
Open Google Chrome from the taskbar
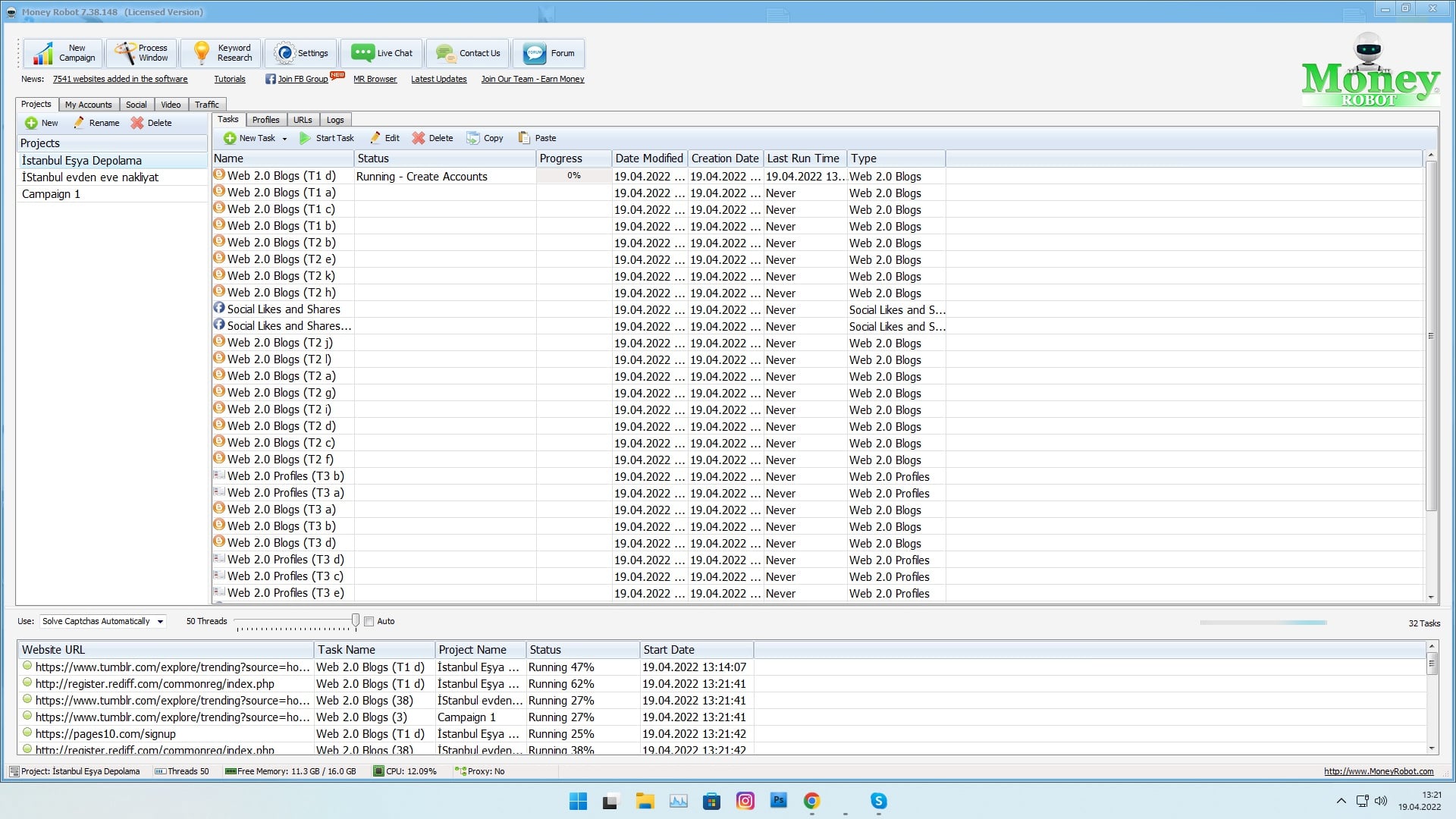click(812, 801)
